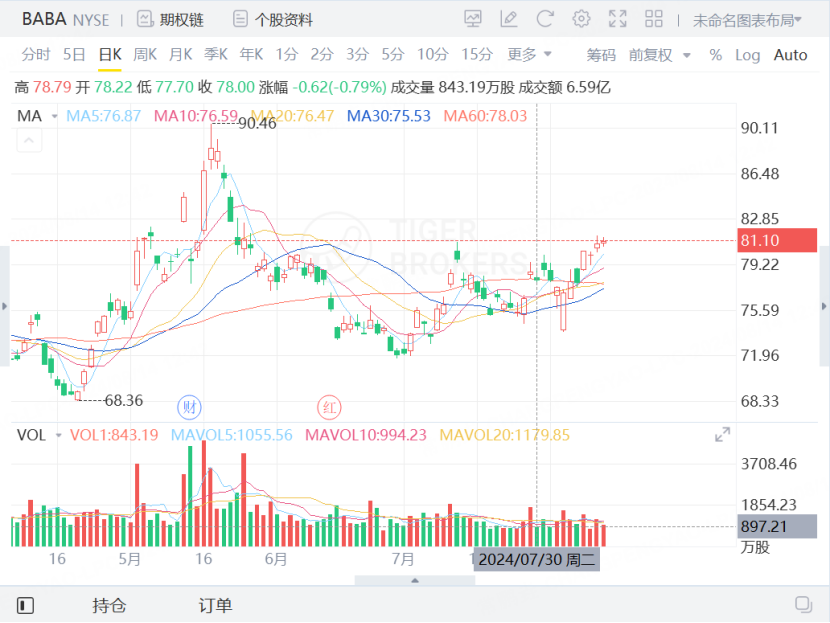Expand the volume panel with arrows icon
Viewport: 830px width, 623px height.
click(722, 435)
